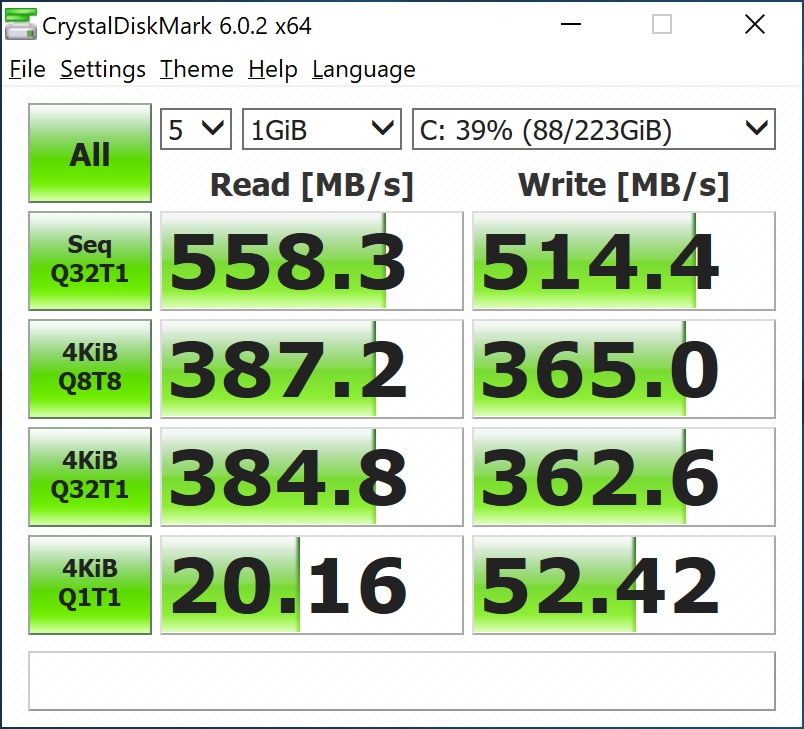Screen dimensions: 804x729
Task: Click the 4KiB Q1T1 write result 52.42
Action: [624, 585]
